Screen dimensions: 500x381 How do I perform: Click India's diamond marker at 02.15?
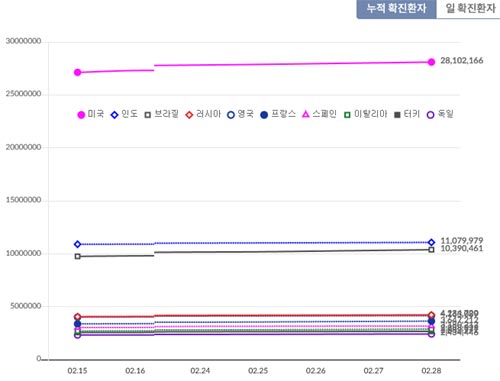(x=77, y=244)
